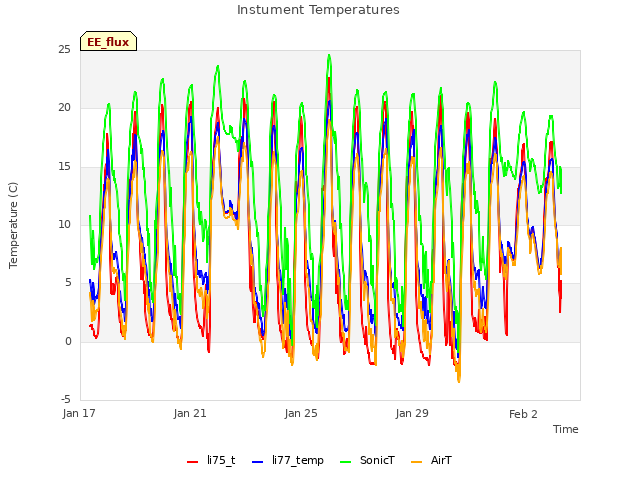Click the 0 y-axis tick label

click(68, 341)
